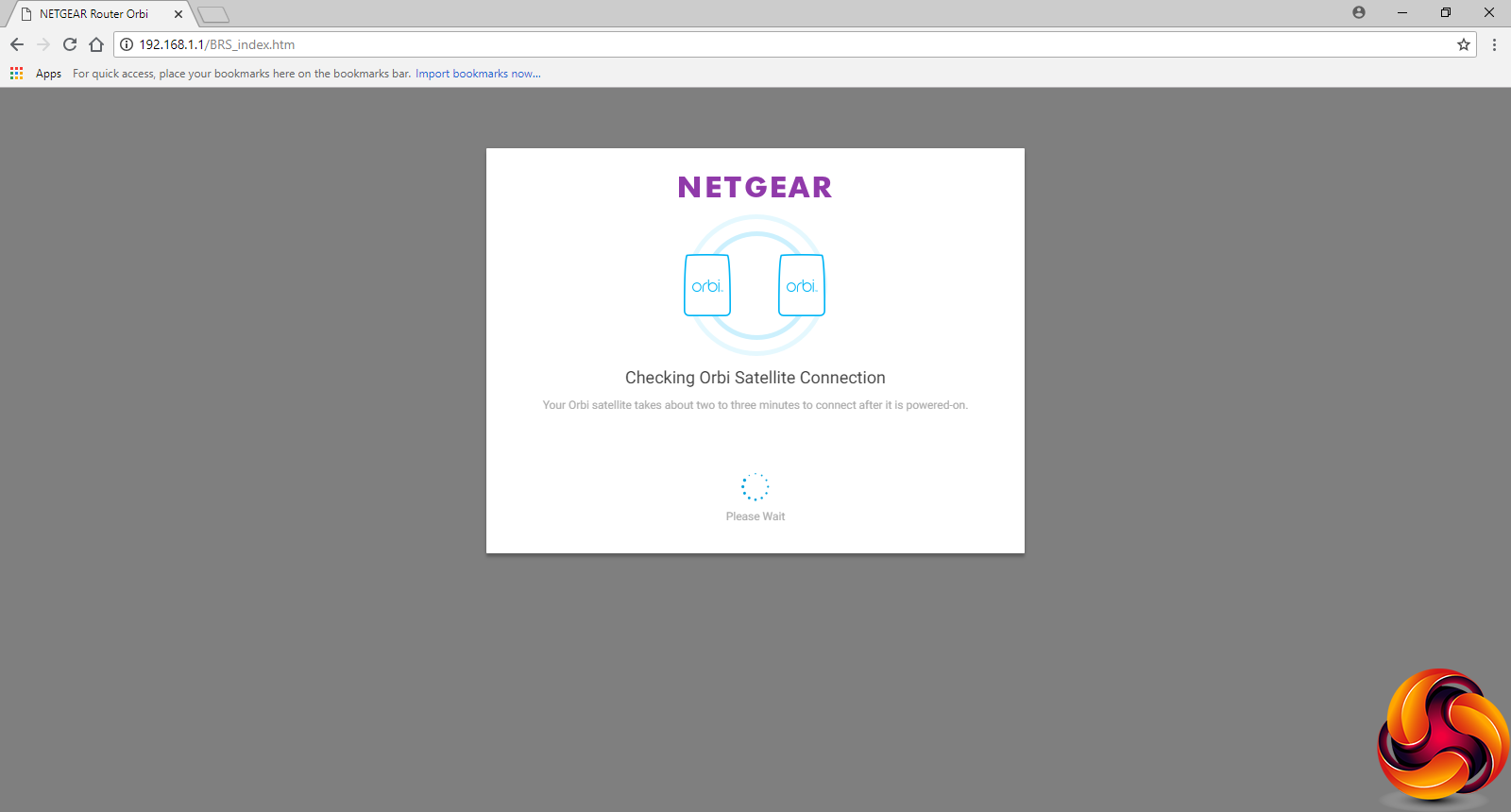
Task: Open the Chrome profile avatar button
Action: [1359, 12]
